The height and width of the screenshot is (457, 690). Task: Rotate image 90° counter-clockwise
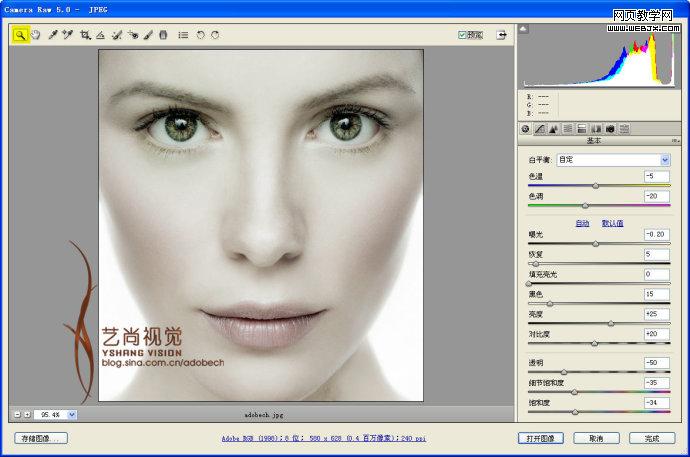click(201, 35)
